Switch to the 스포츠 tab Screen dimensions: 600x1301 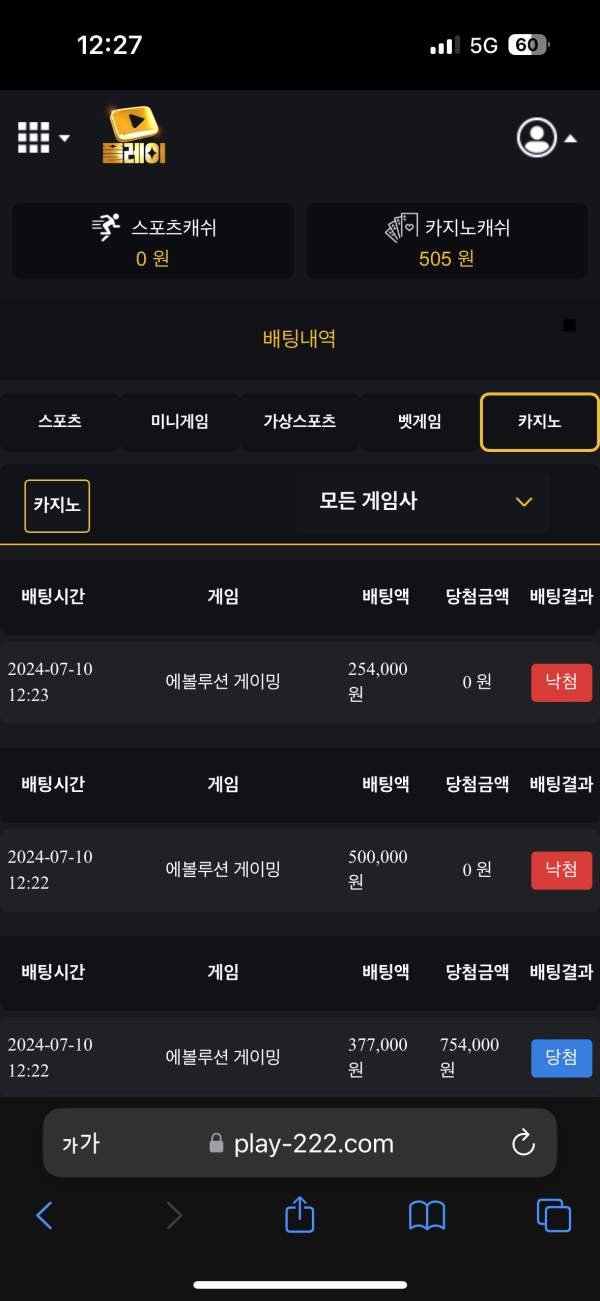click(x=59, y=422)
